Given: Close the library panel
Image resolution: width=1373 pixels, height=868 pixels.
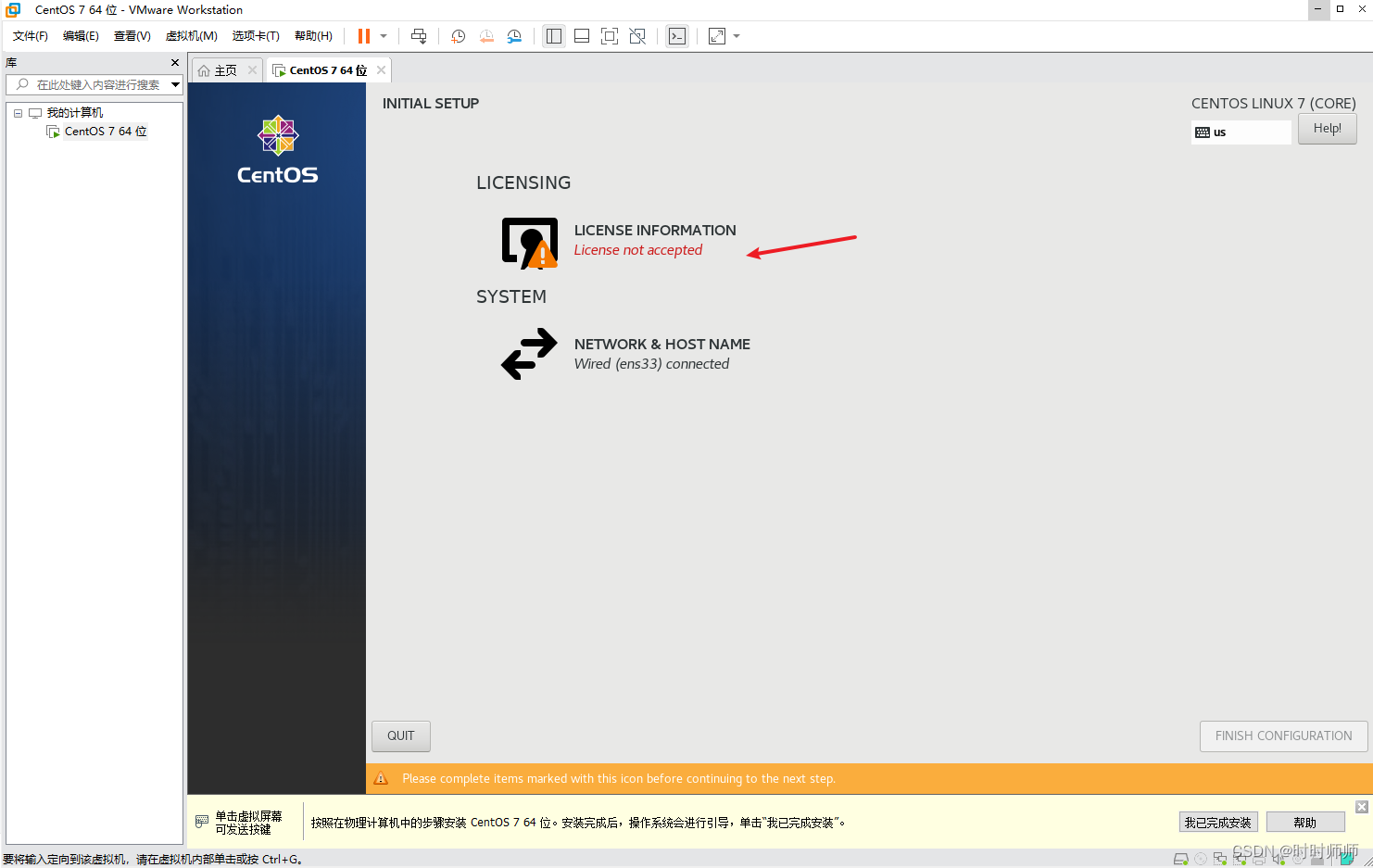Looking at the screenshot, I should tap(175, 63).
